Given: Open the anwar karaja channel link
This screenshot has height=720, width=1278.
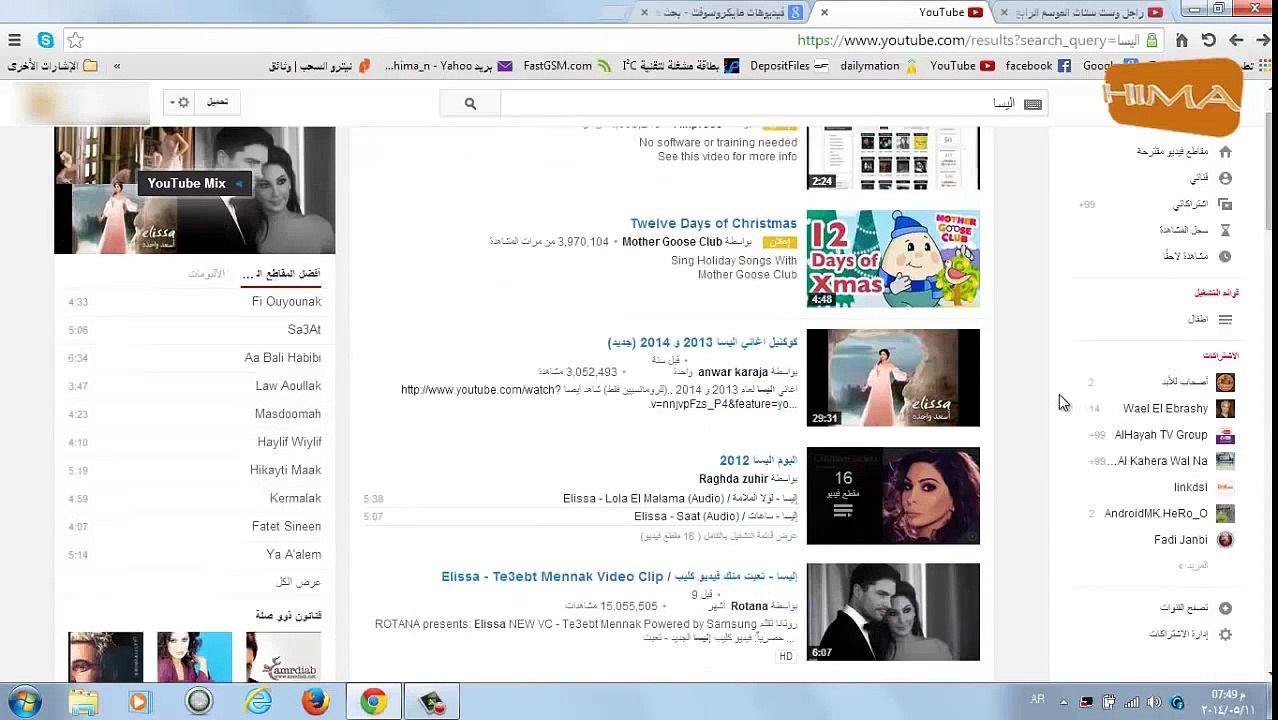Looking at the screenshot, I should tap(733, 372).
